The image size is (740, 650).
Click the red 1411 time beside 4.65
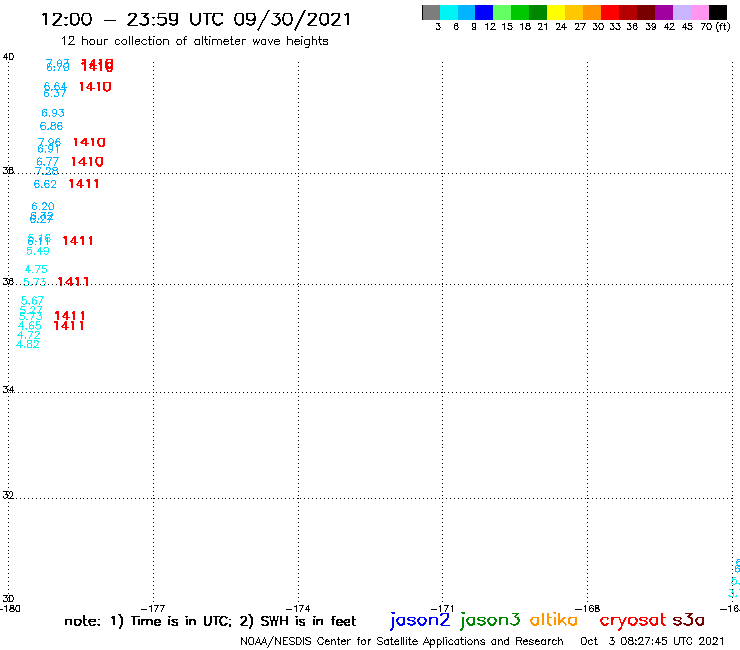coord(69,326)
